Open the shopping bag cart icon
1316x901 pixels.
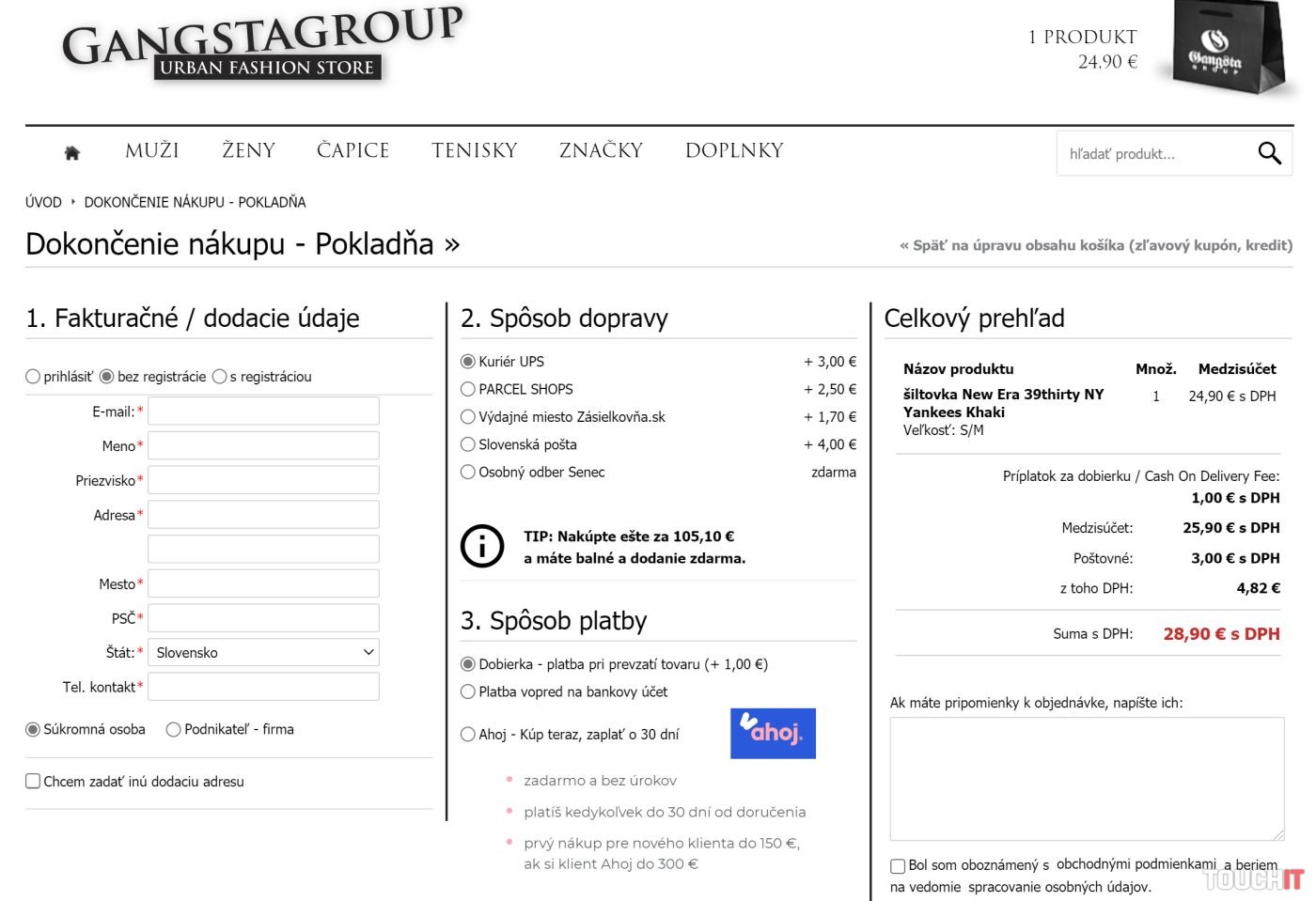(1228, 50)
